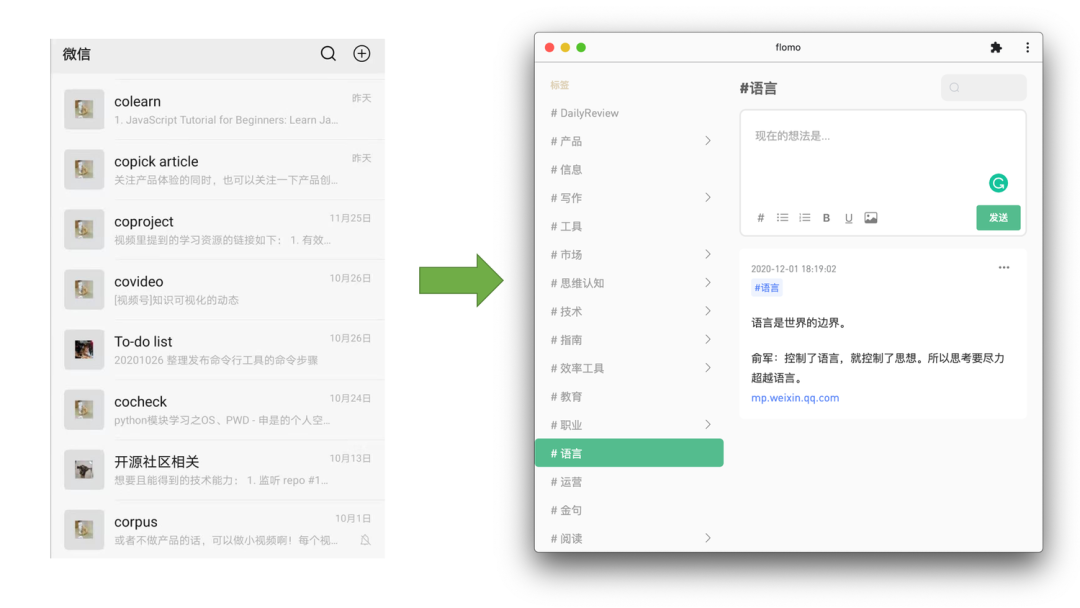
Task: Open the mp.weixin.qq.com link
Action: (795, 397)
